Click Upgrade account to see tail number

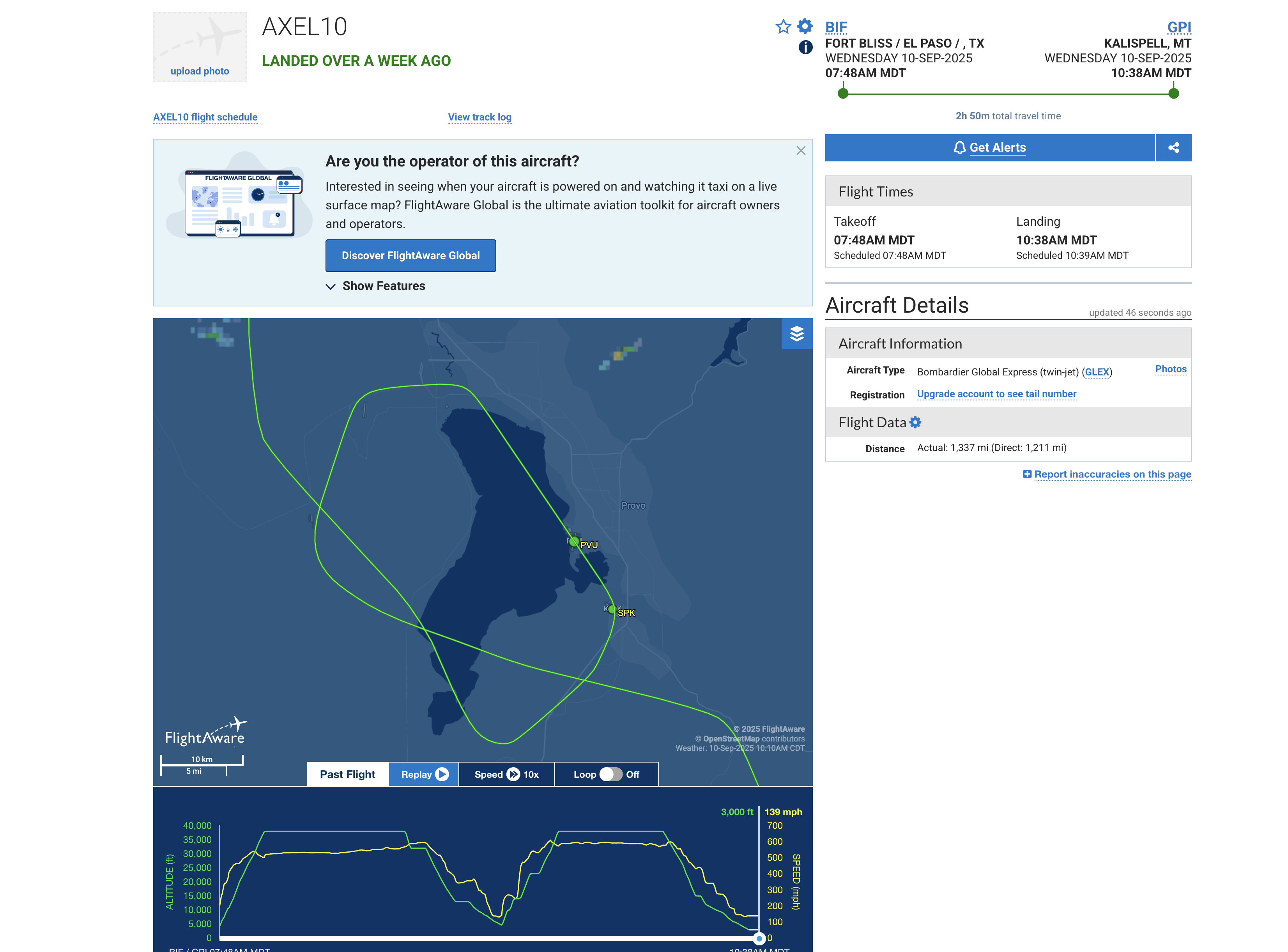pyautogui.click(x=996, y=394)
